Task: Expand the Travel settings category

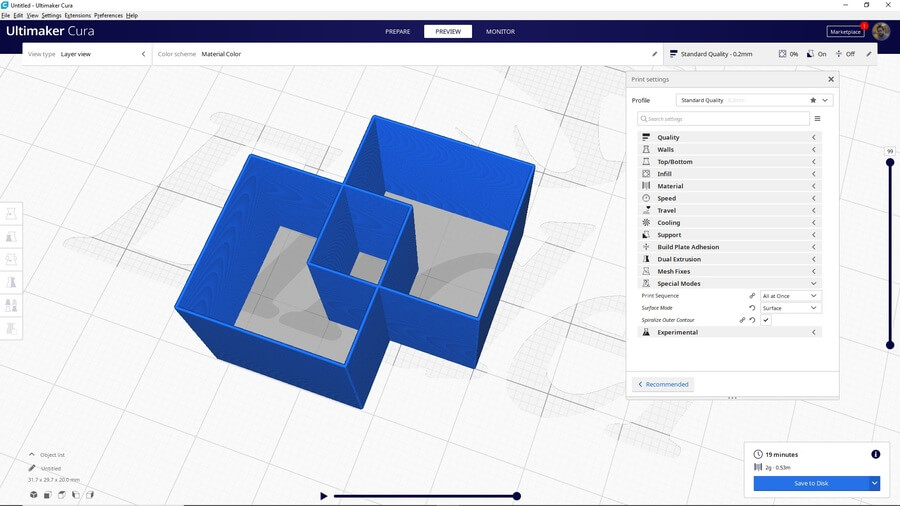Action: click(x=730, y=211)
